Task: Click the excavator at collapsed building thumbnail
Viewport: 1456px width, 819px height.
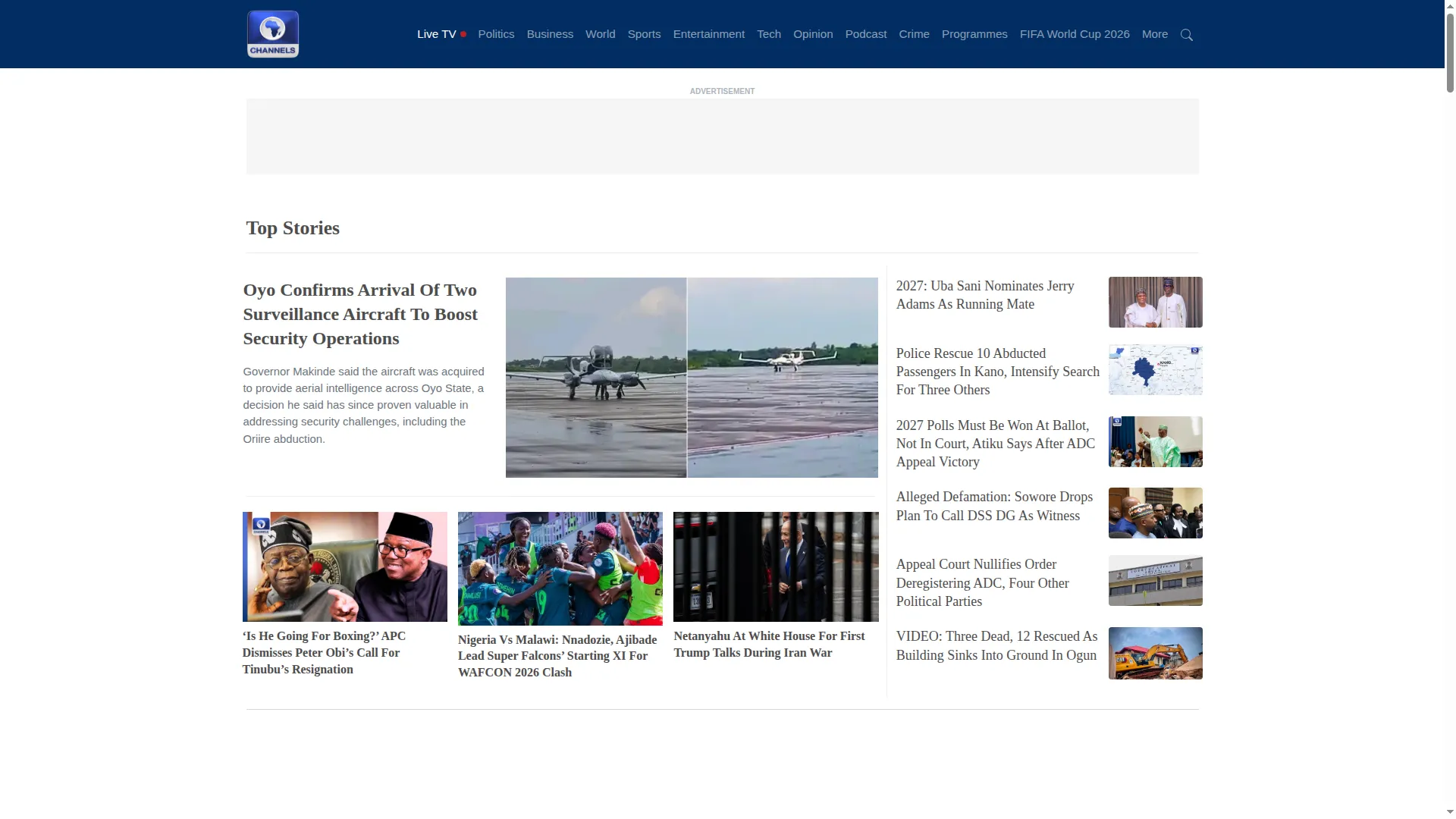Action: (x=1155, y=653)
